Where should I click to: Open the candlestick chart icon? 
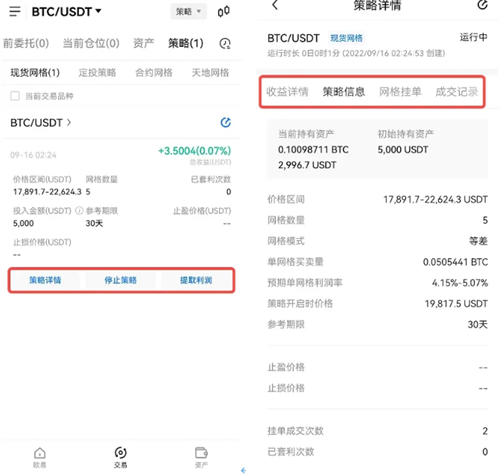tap(223, 11)
